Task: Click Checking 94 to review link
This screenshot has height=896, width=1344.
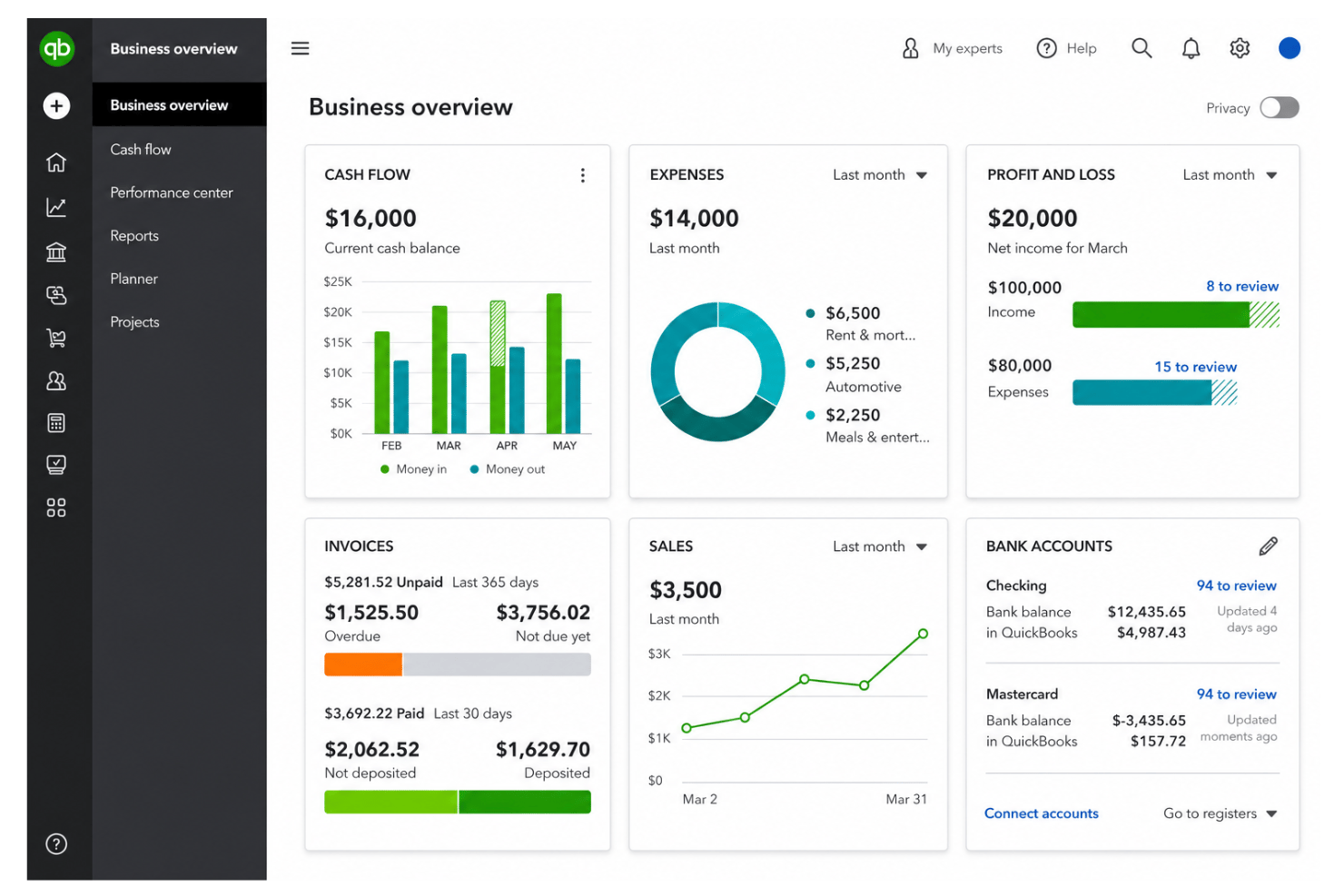Action: (x=1236, y=586)
